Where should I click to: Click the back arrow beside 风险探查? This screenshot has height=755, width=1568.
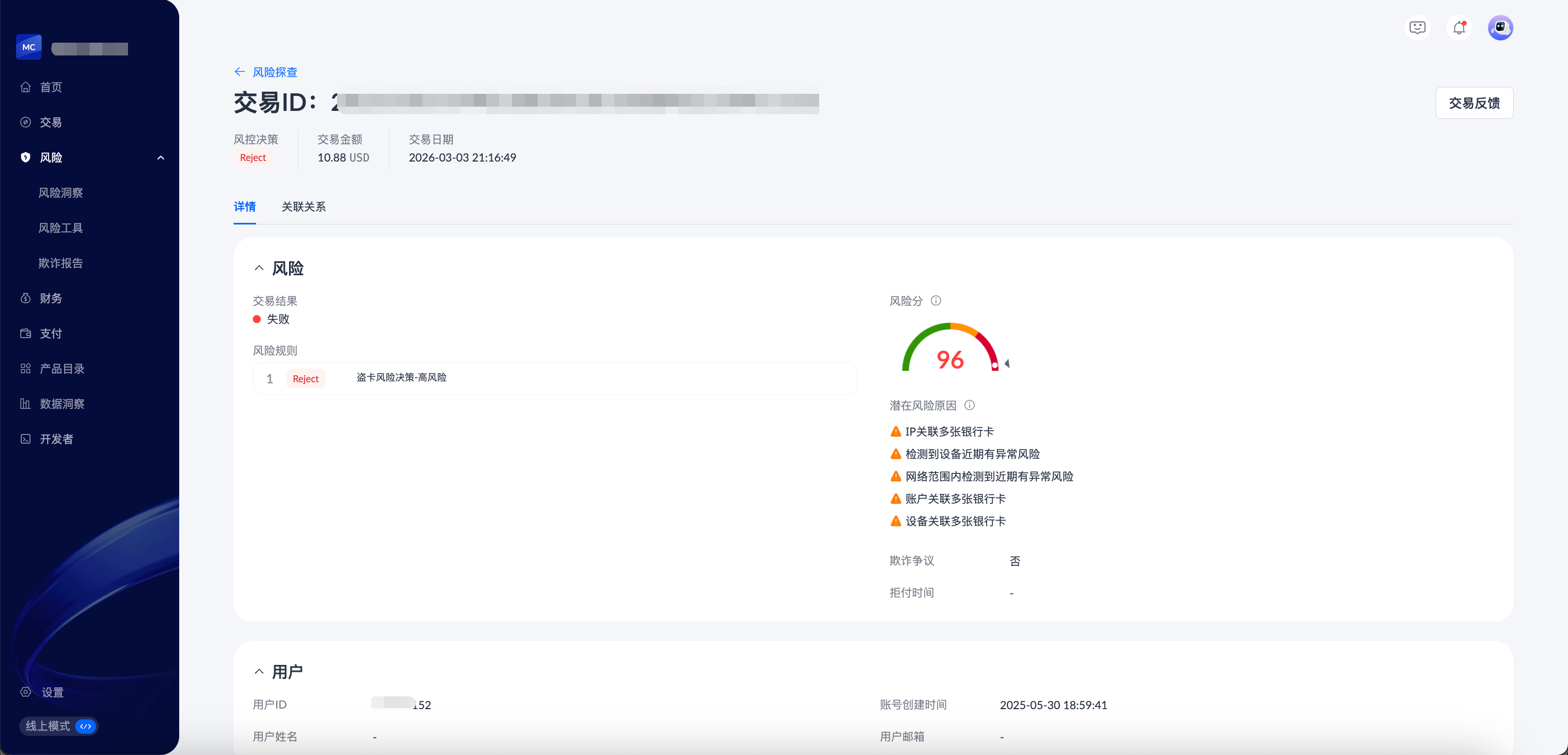pyautogui.click(x=240, y=72)
